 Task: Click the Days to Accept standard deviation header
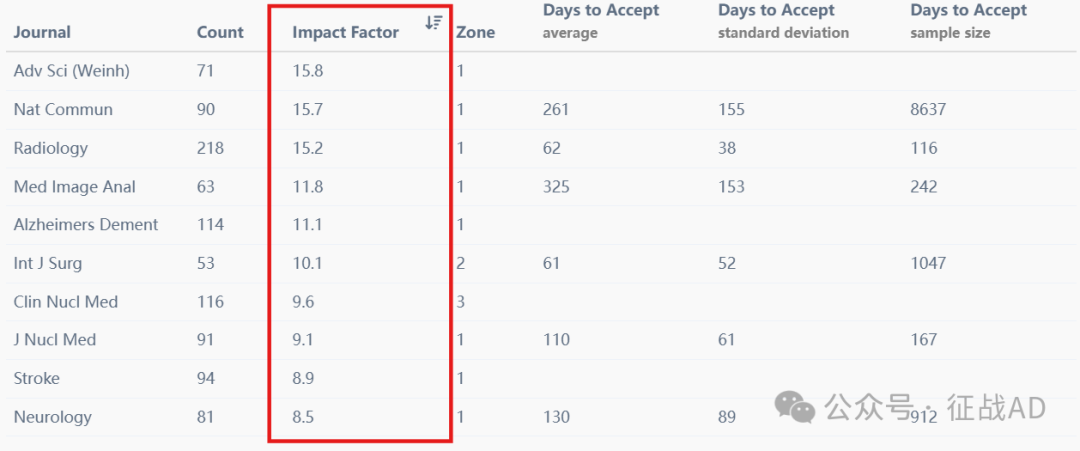[x=784, y=21]
